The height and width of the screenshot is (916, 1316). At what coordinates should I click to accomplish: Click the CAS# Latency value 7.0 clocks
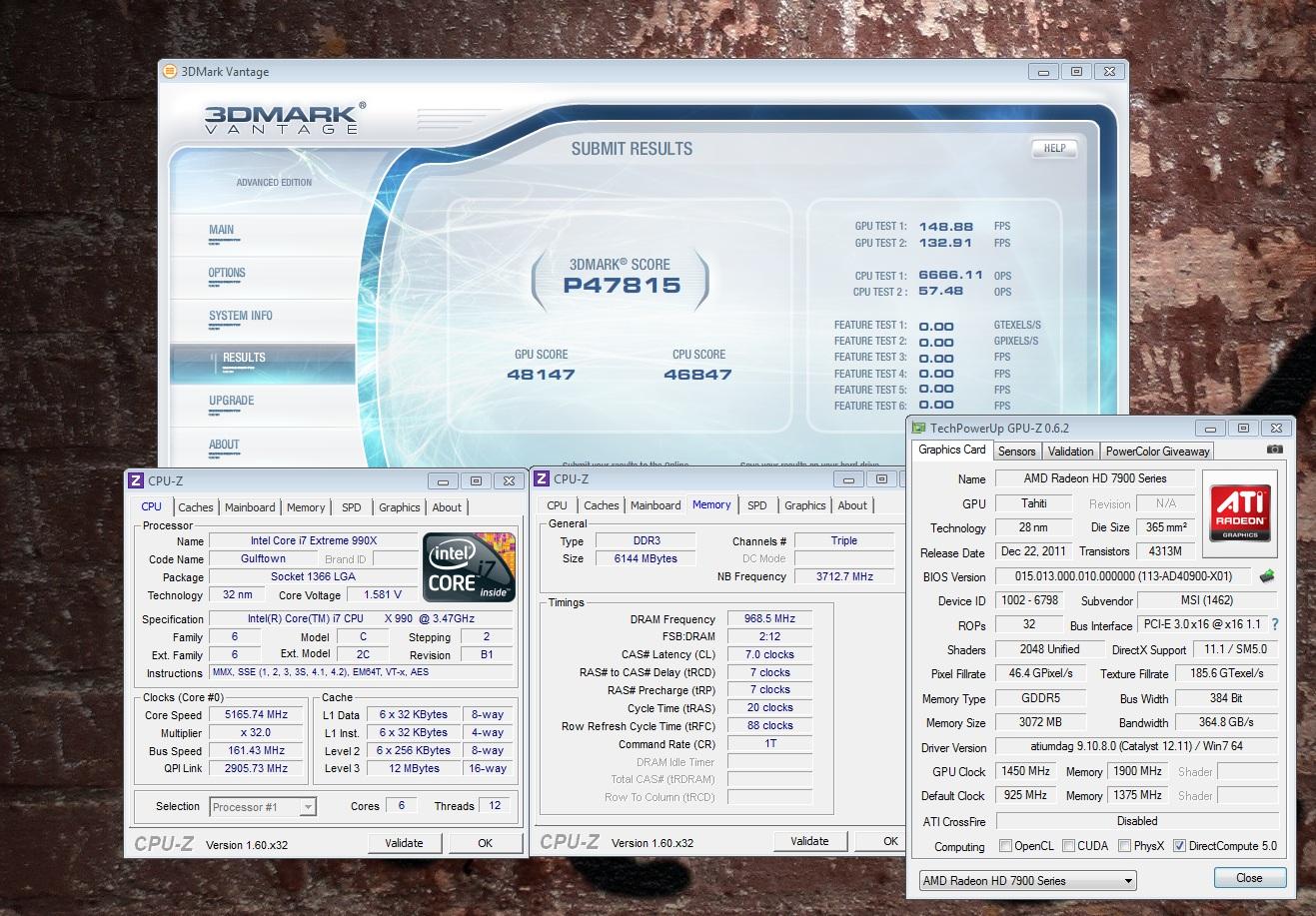pos(768,655)
